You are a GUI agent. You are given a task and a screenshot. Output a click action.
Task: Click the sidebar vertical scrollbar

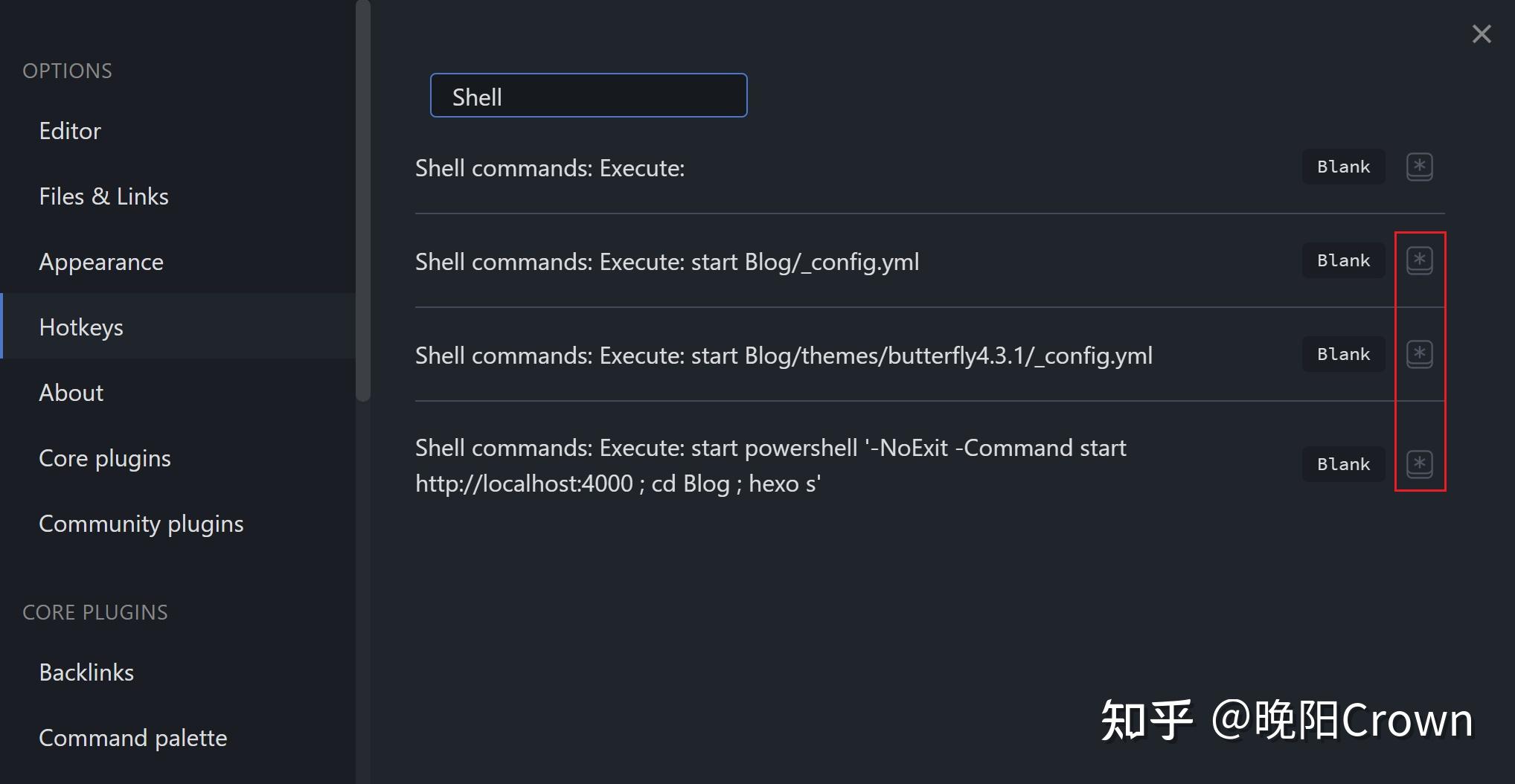click(x=363, y=201)
